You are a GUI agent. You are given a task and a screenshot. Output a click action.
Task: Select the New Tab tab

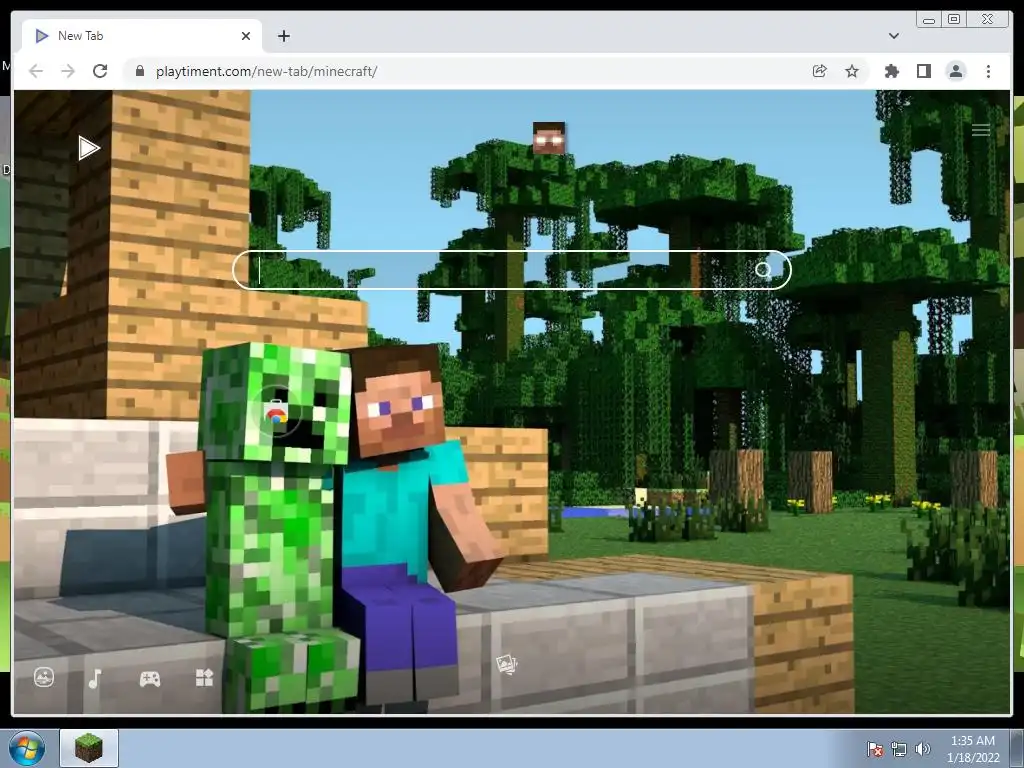pyautogui.click(x=142, y=36)
